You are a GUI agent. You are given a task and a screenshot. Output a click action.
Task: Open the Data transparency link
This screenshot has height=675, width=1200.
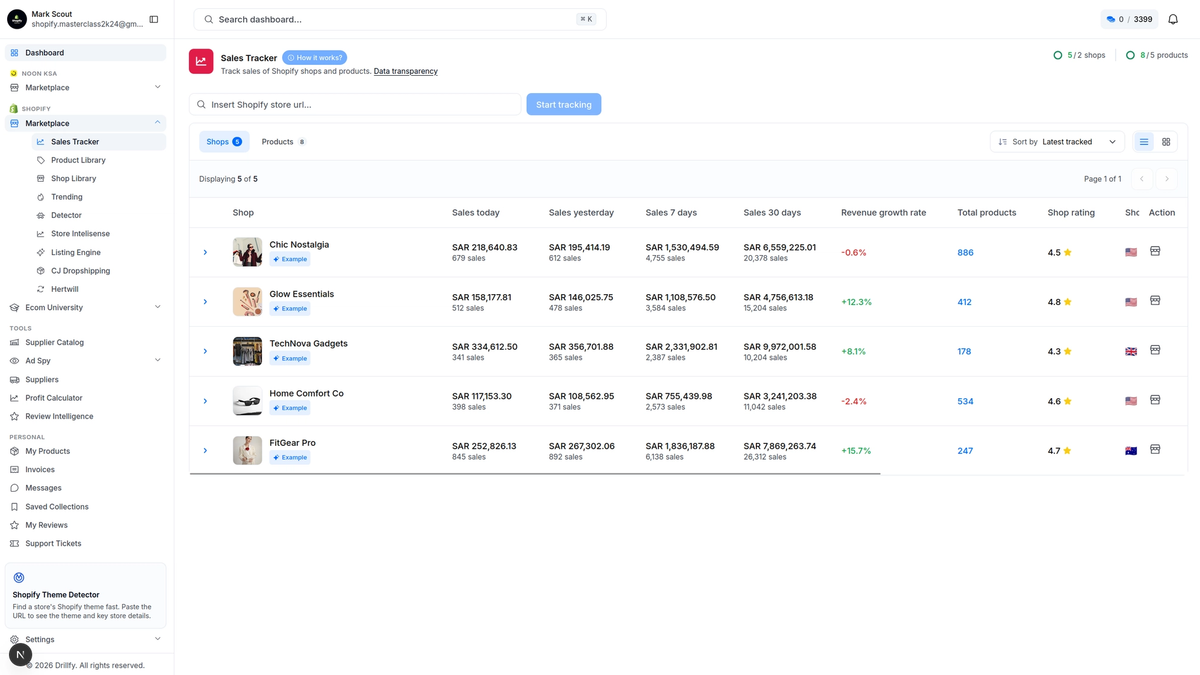click(x=406, y=71)
